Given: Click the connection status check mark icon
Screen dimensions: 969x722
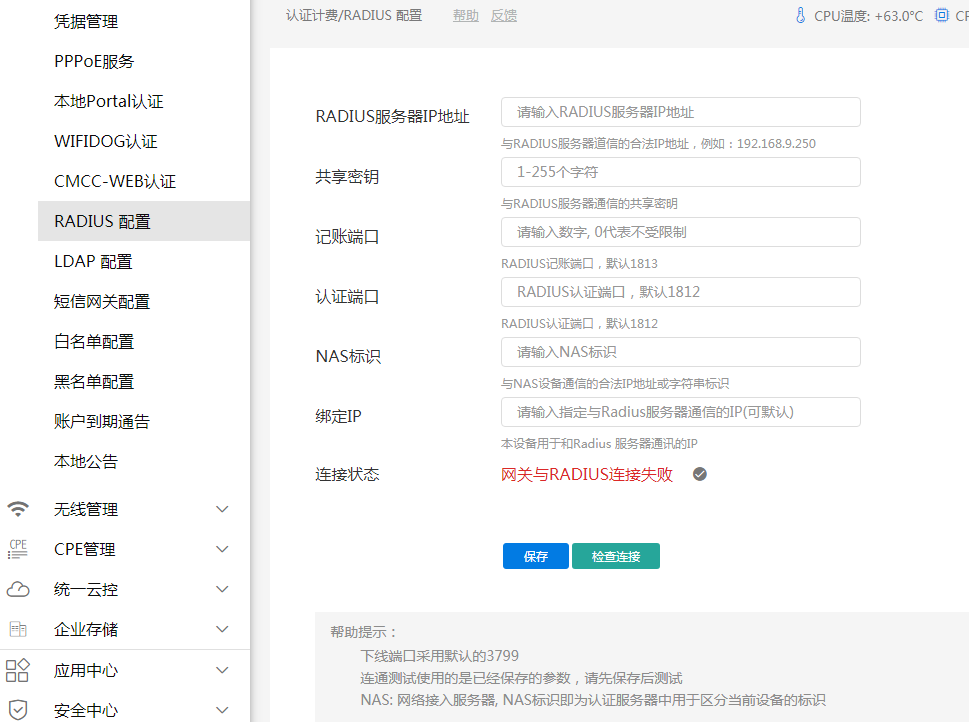Looking at the screenshot, I should (700, 474).
